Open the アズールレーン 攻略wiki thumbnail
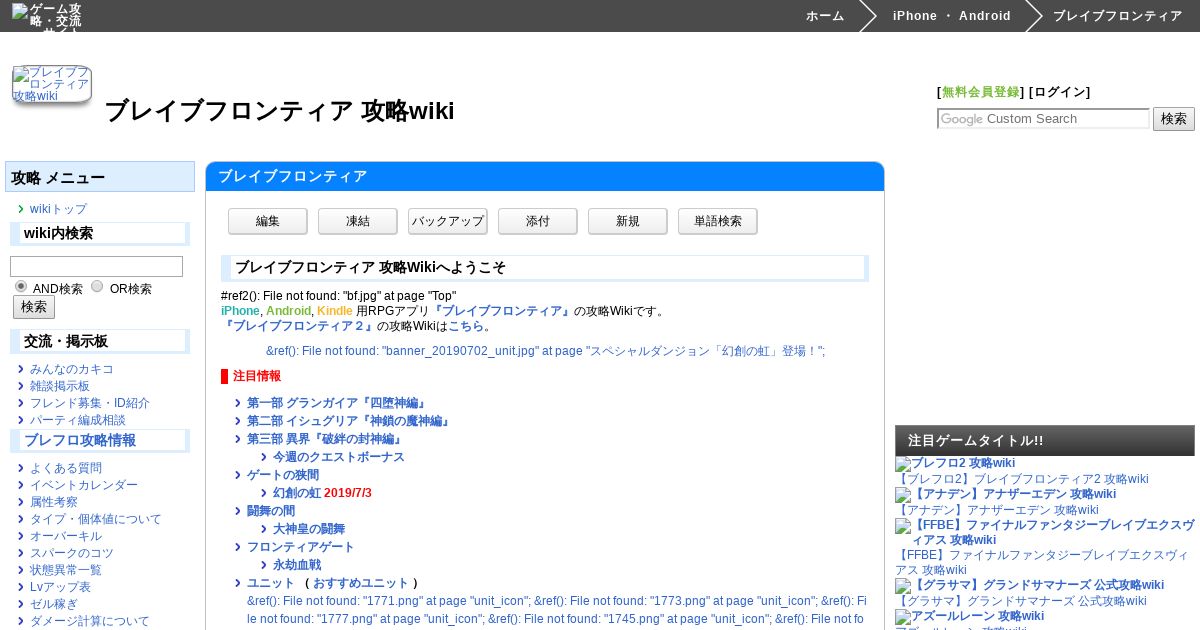Viewport: 1200px width, 630px height. 969,616
